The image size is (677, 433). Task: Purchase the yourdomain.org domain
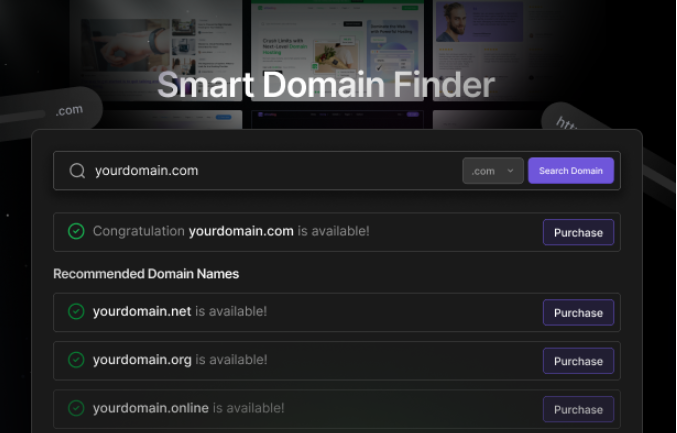578,361
